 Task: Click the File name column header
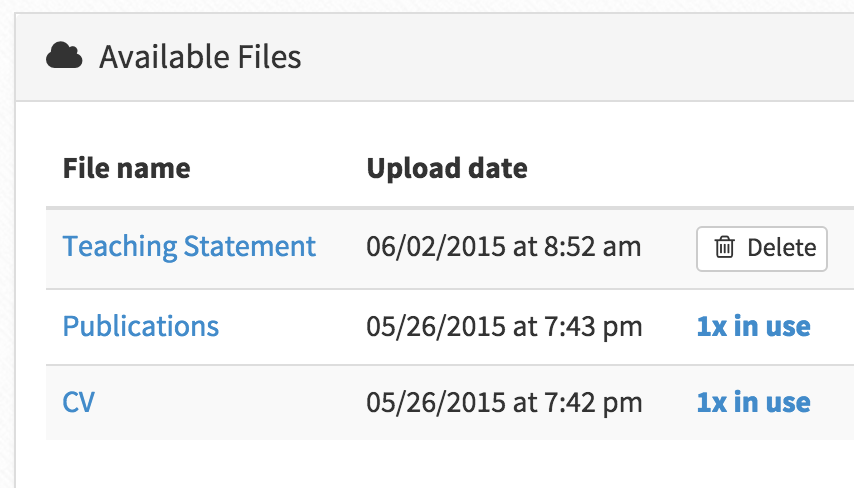126,168
